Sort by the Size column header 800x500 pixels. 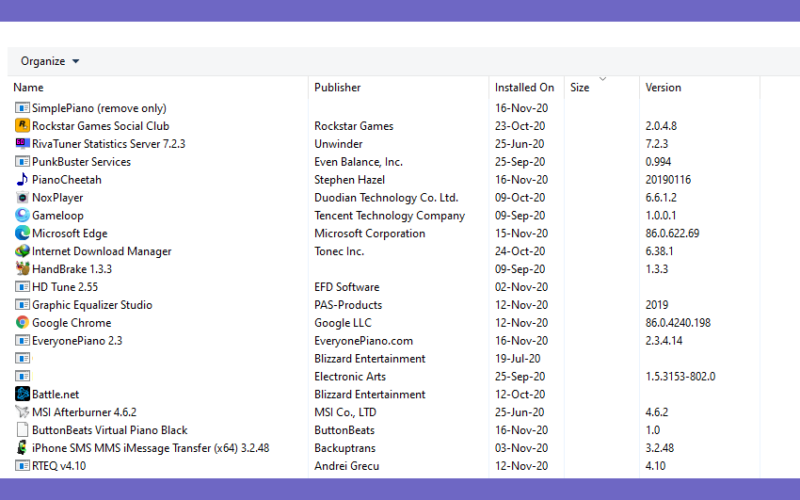[x=580, y=87]
